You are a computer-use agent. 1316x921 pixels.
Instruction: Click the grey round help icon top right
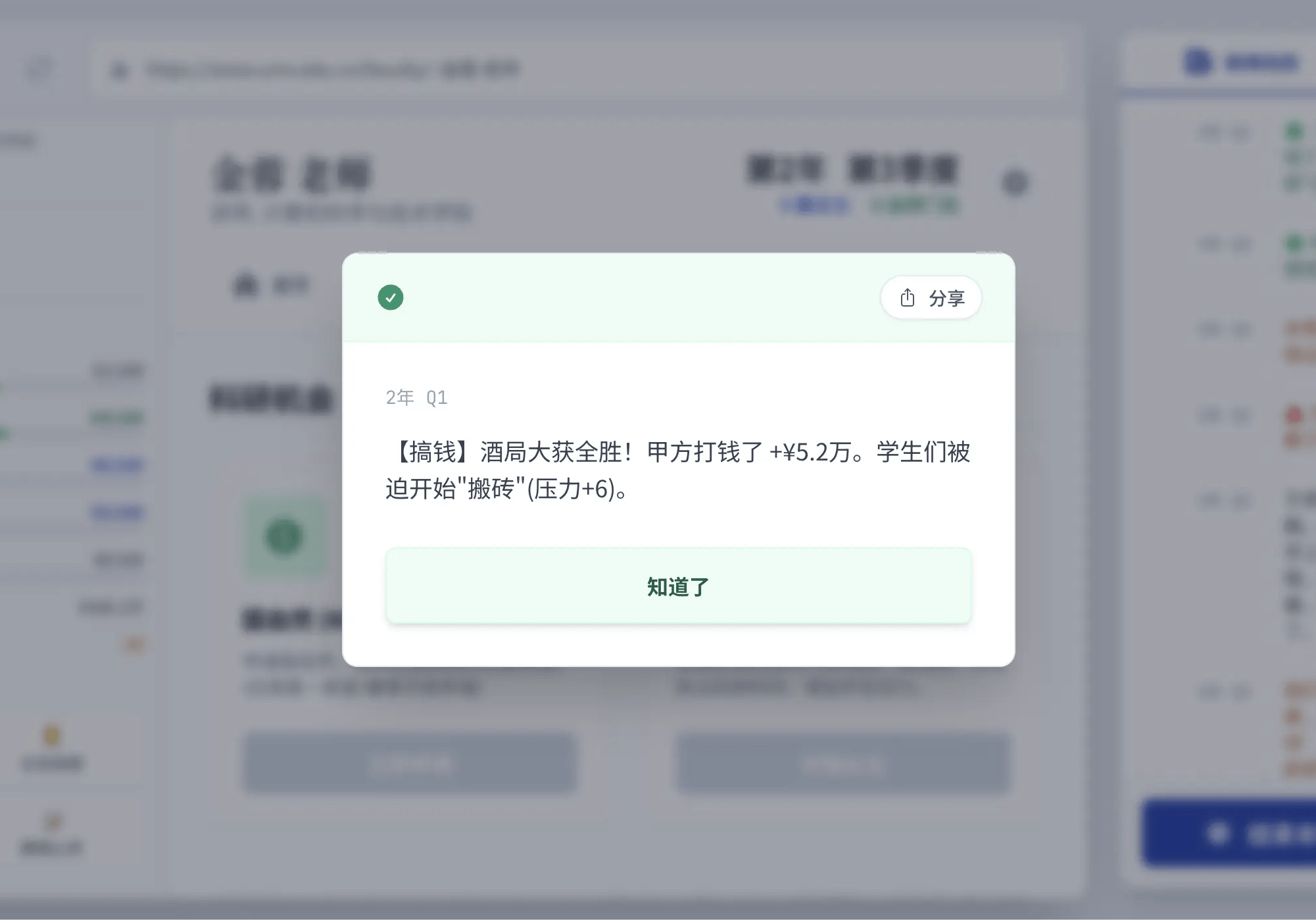point(1015,183)
